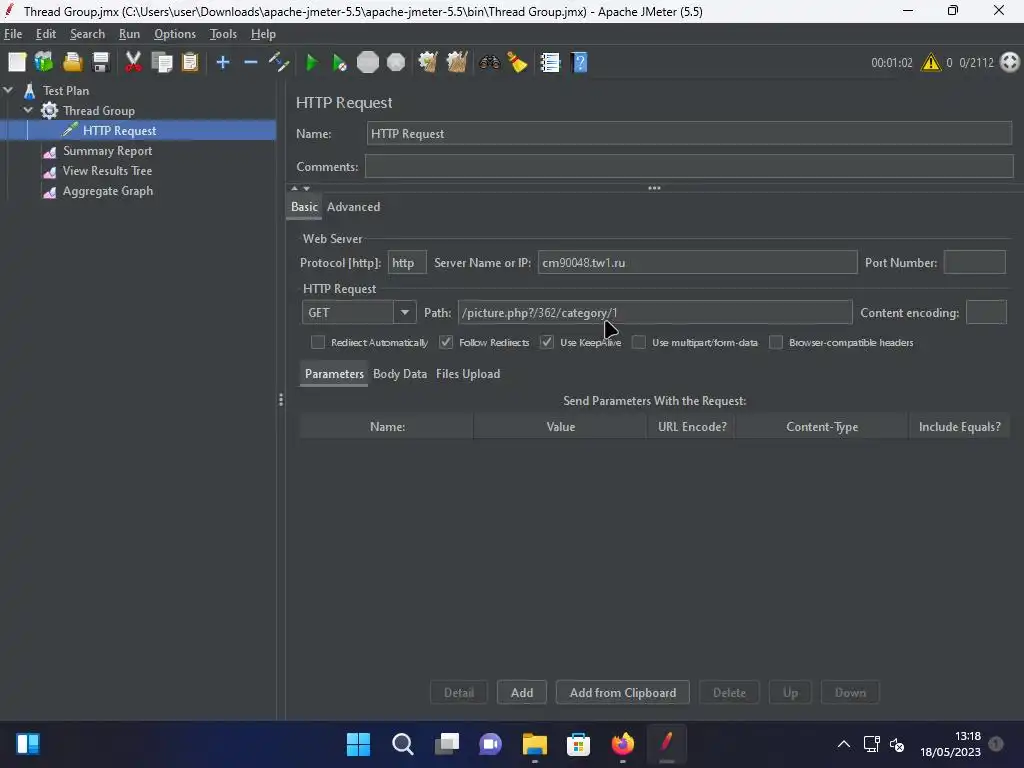Click the Add parameter button
The width and height of the screenshot is (1024, 768).
point(522,692)
